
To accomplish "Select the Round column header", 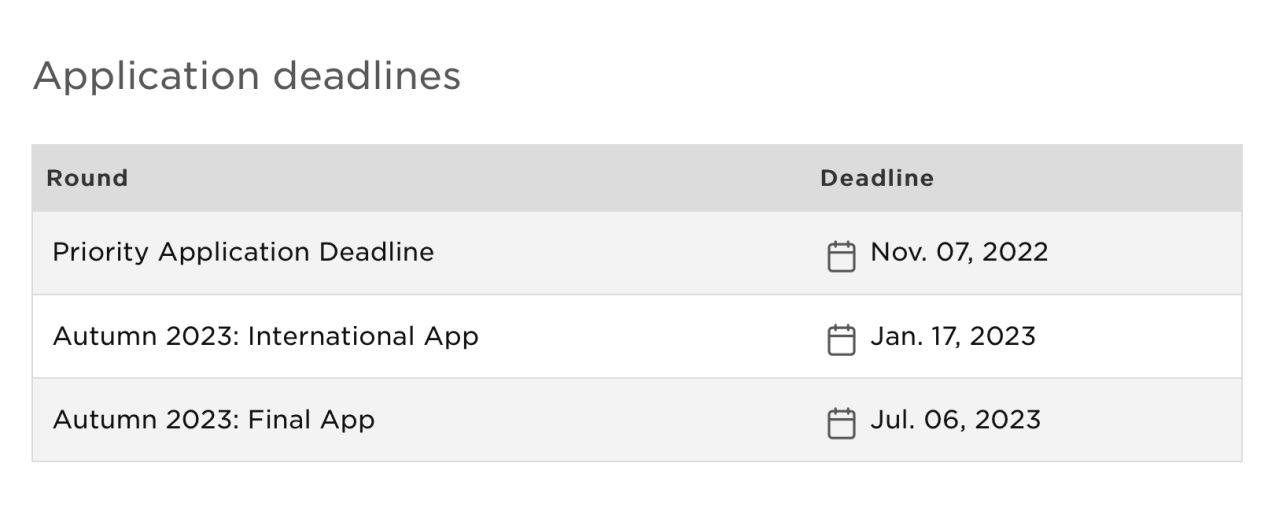I will 87,178.
